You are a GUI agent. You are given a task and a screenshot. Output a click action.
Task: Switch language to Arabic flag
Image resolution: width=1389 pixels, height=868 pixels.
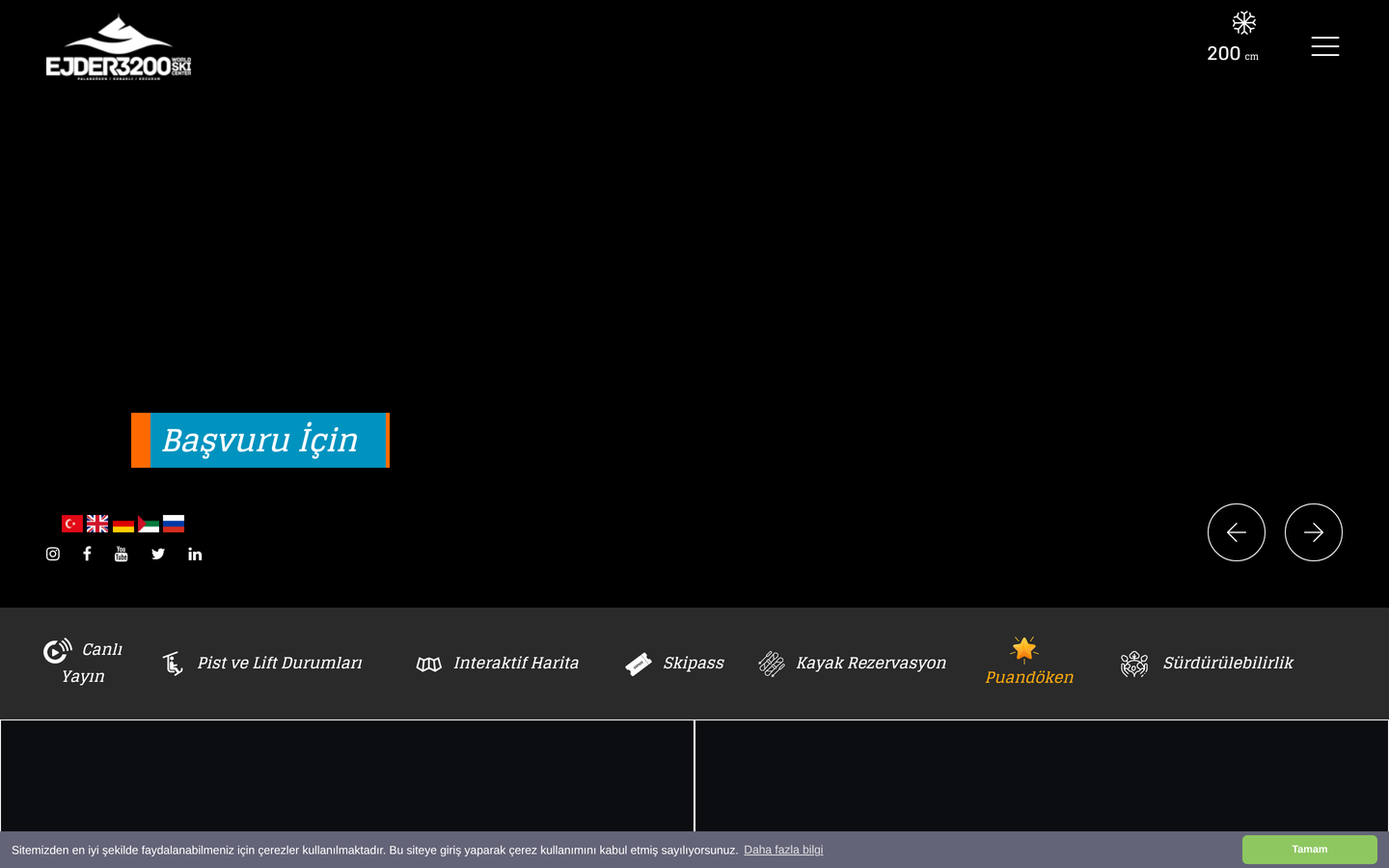[149, 524]
